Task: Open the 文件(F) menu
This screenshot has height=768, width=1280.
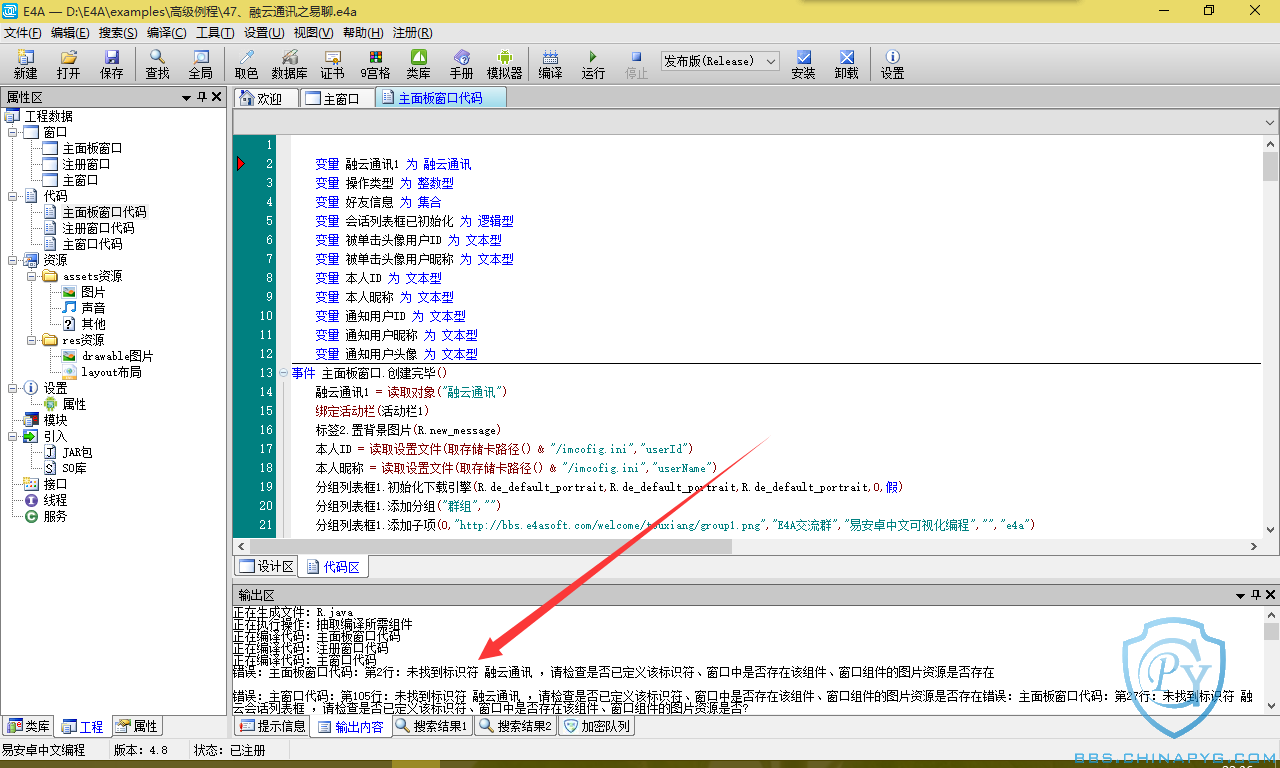Action: pyautogui.click(x=23, y=32)
